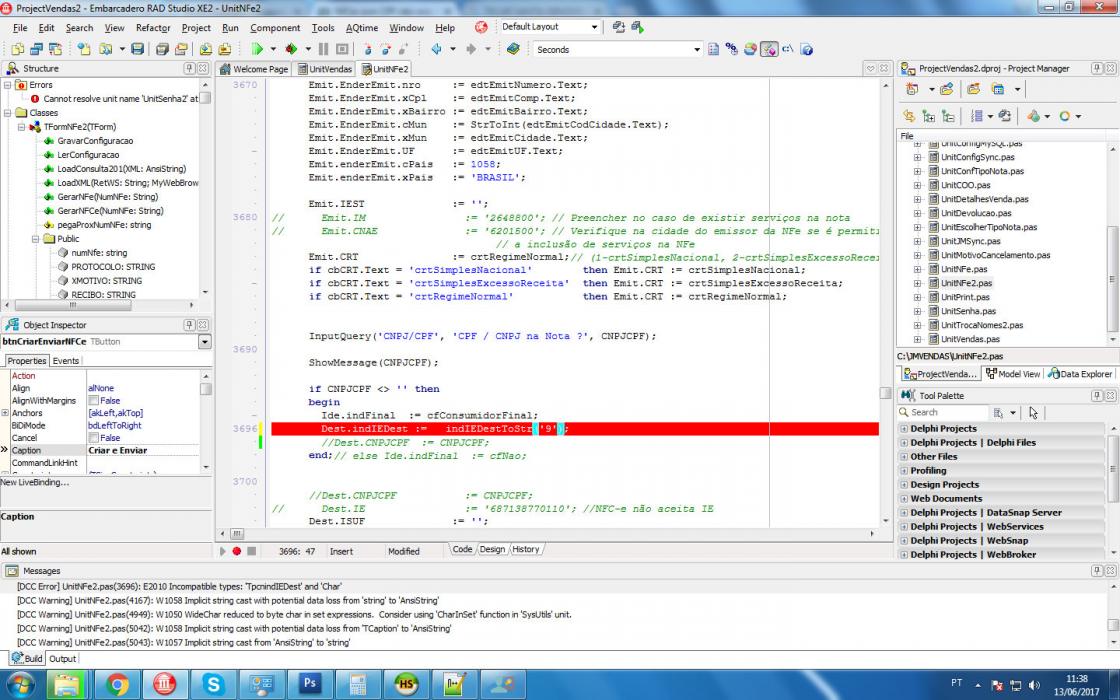1120x700 pixels.
Task: Toggle the AlignWithMargins checkbox
Action: (94, 401)
